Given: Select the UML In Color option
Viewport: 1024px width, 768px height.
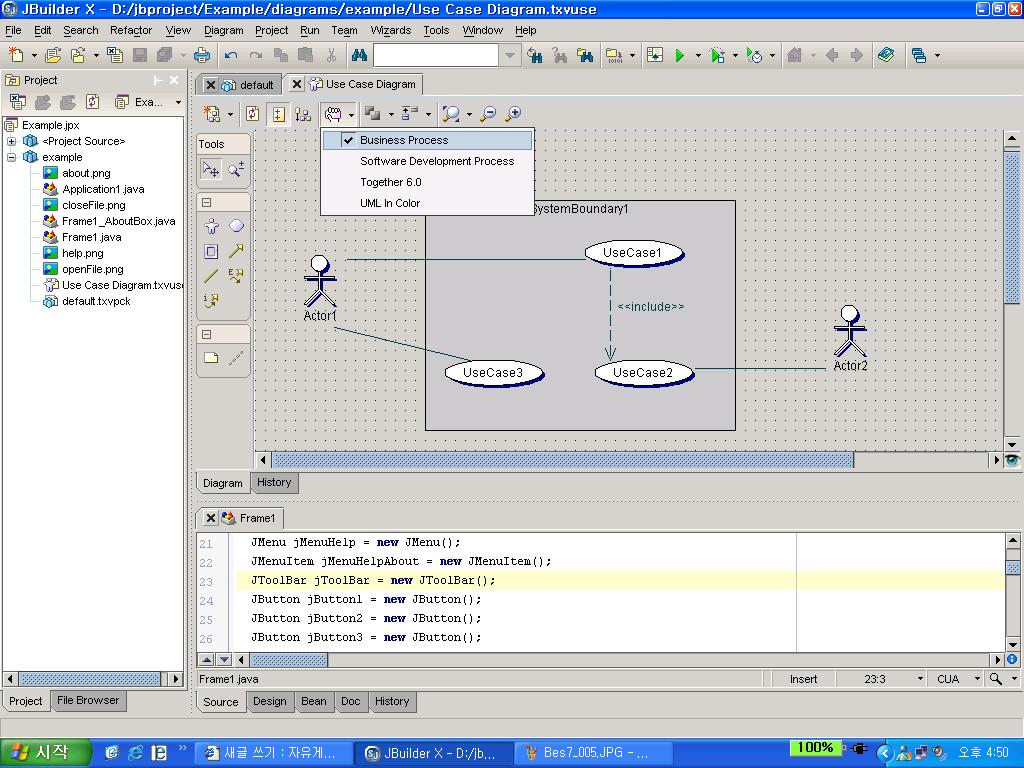Looking at the screenshot, I should pos(390,203).
